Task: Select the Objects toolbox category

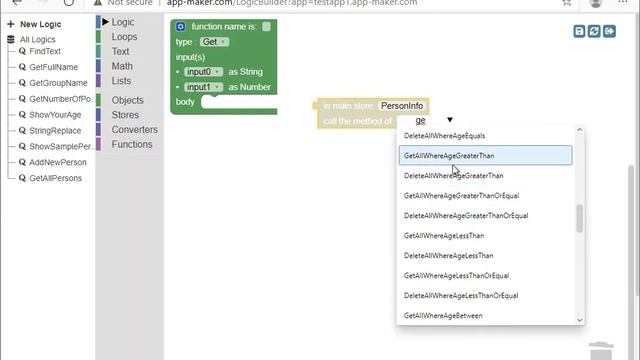Action: [x=128, y=100]
